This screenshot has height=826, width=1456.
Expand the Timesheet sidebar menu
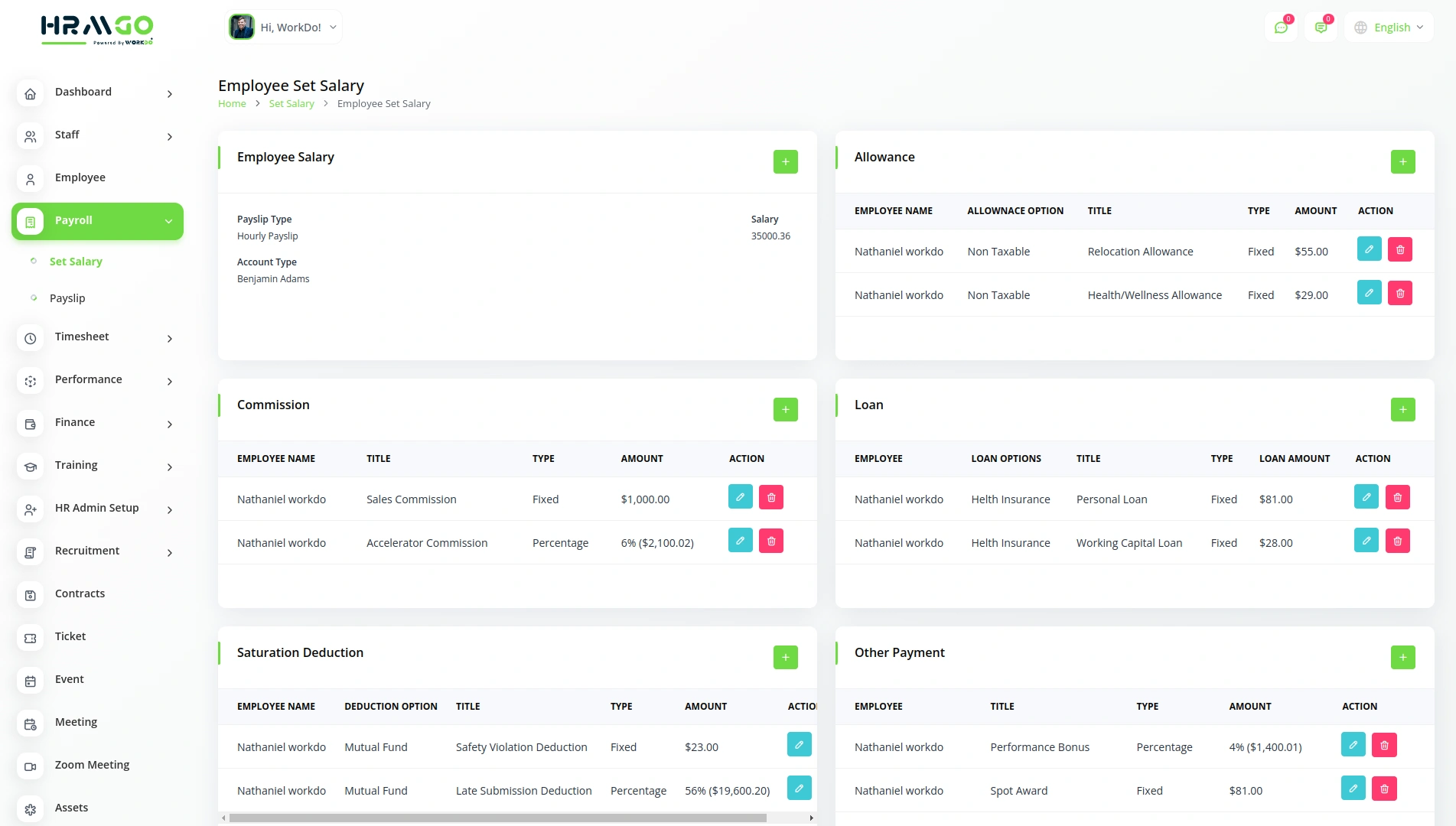[97, 337]
